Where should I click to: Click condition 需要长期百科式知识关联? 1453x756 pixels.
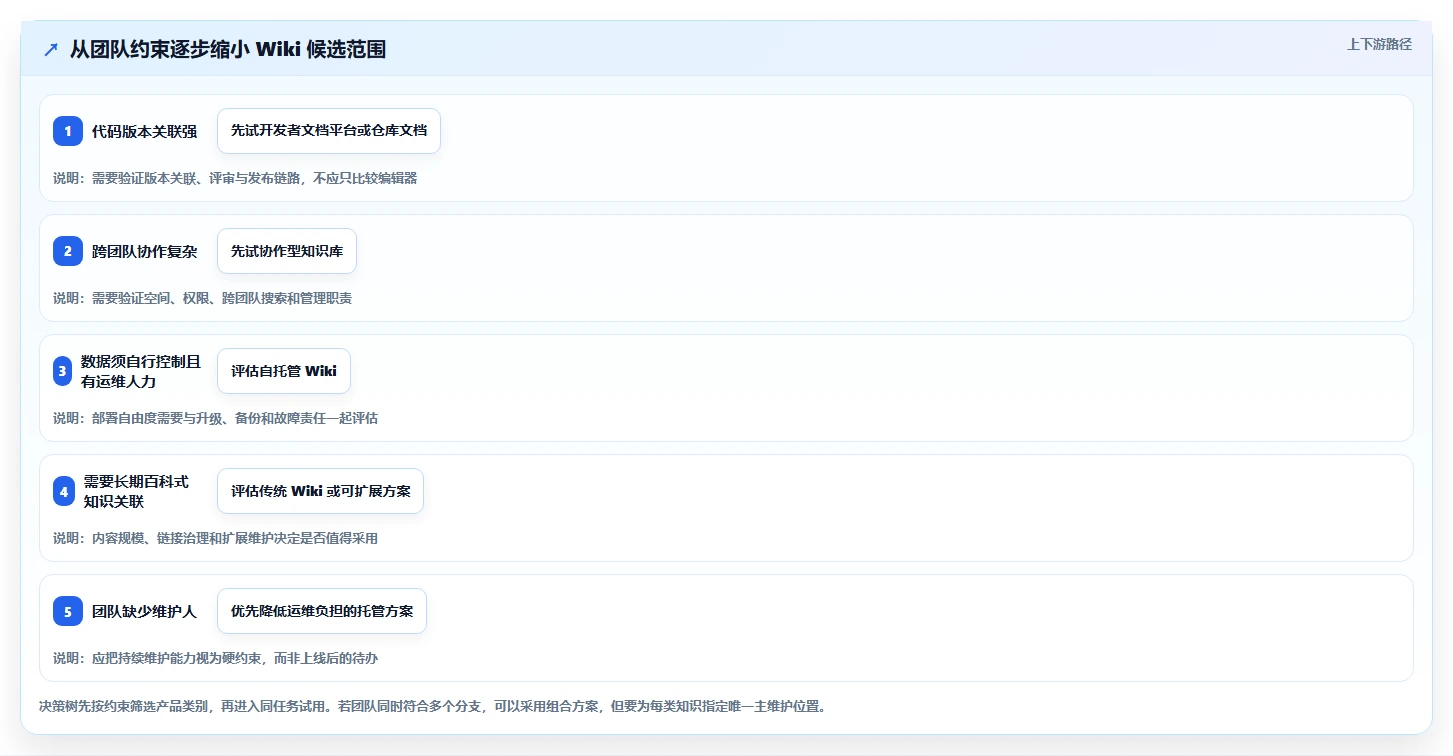[136, 491]
